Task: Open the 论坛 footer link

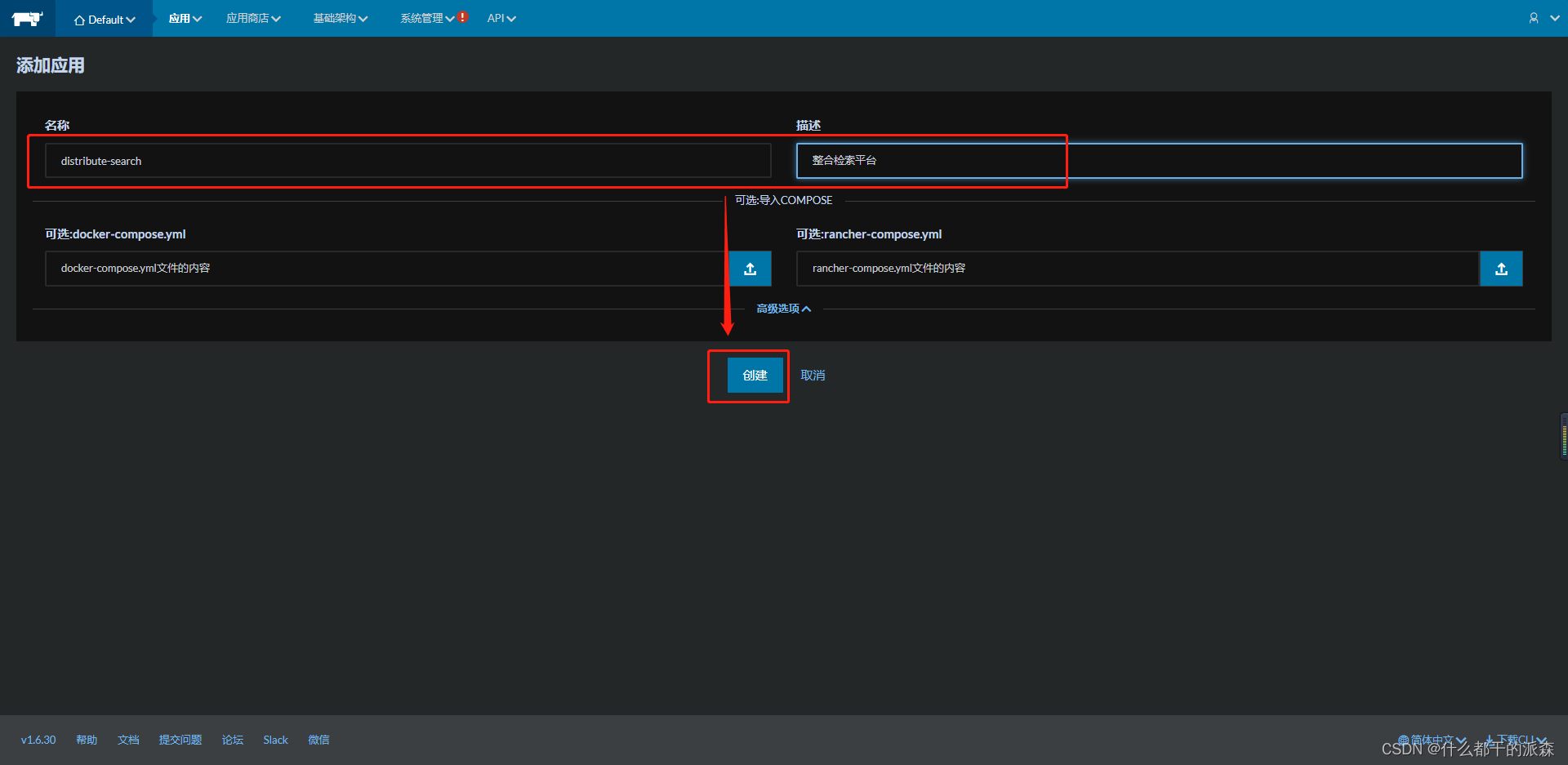Action: [233, 740]
